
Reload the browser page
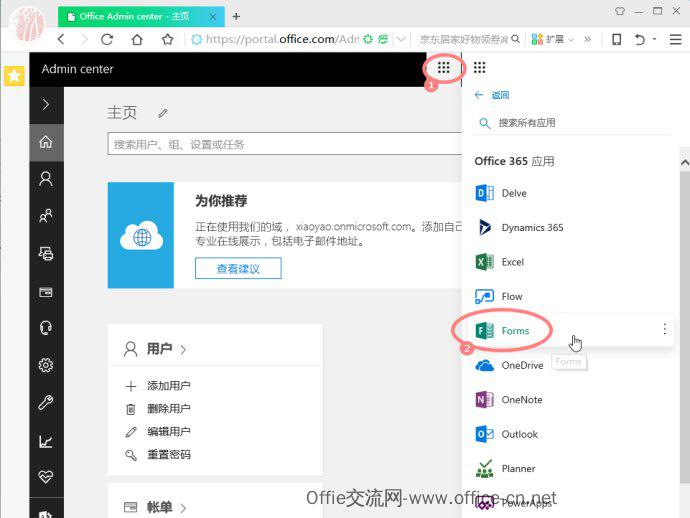click(107, 39)
